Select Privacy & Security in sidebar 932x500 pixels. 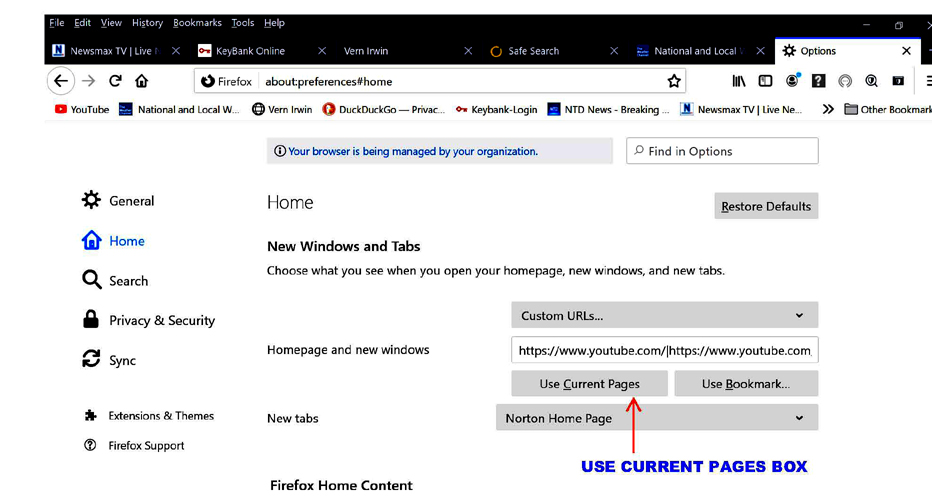pos(161,321)
